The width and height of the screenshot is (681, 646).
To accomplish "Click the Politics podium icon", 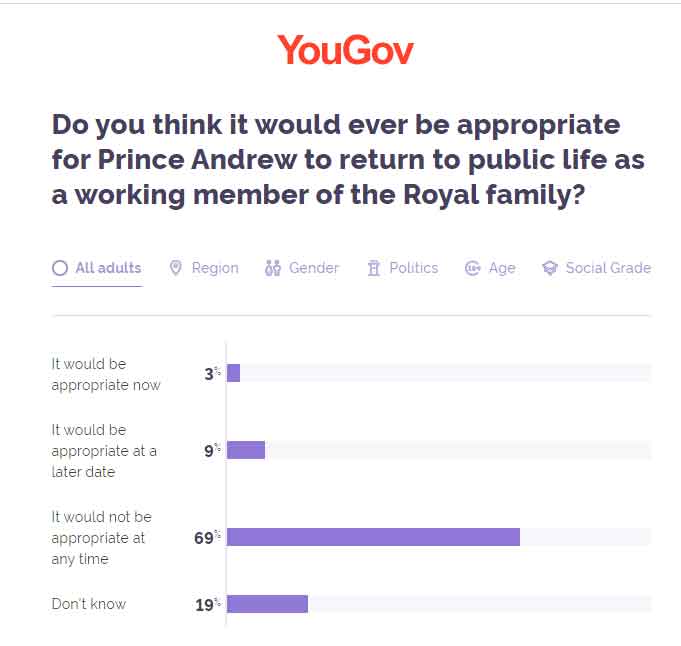I will pos(374,268).
